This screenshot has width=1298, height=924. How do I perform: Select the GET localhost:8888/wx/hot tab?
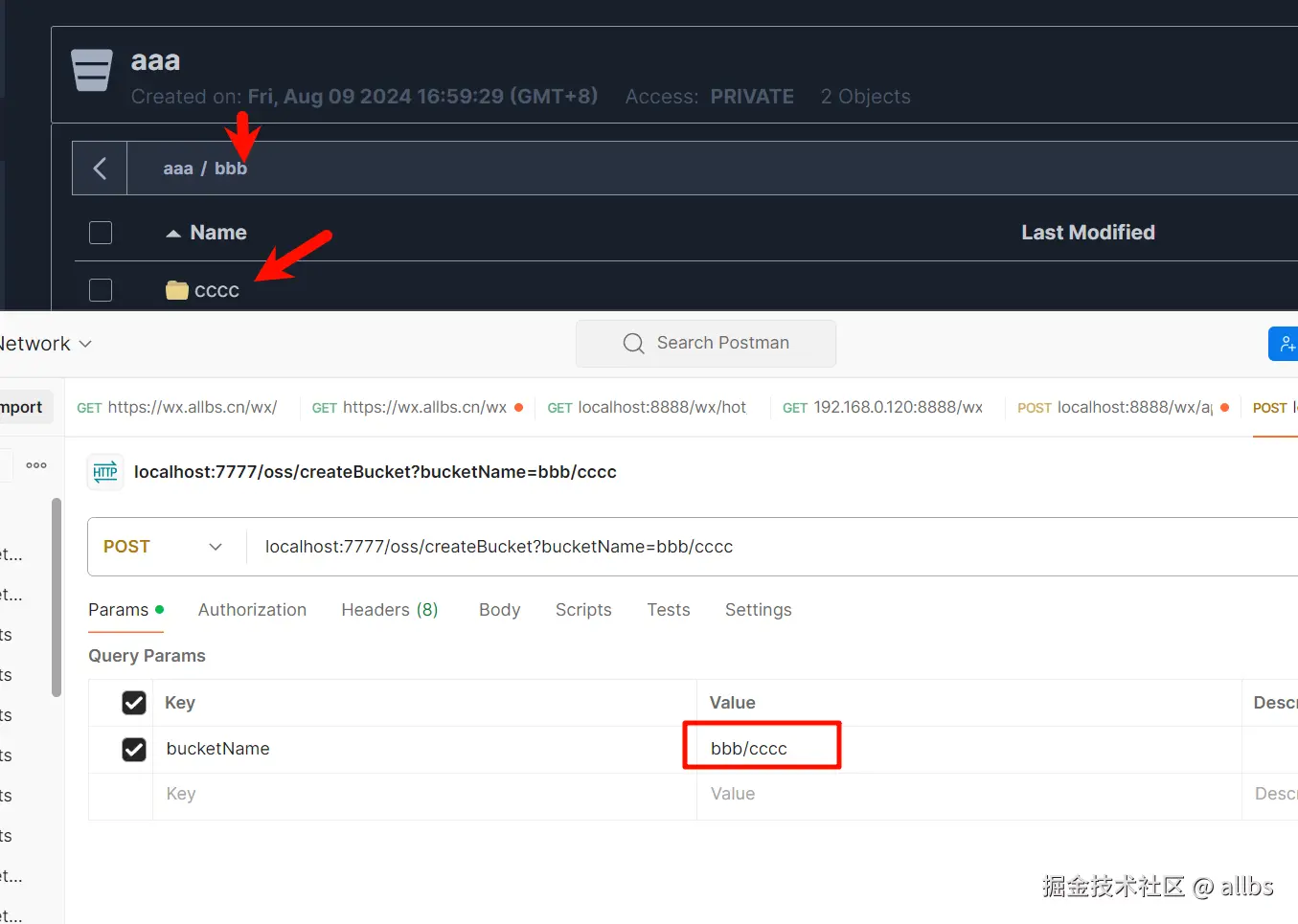[647, 407]
